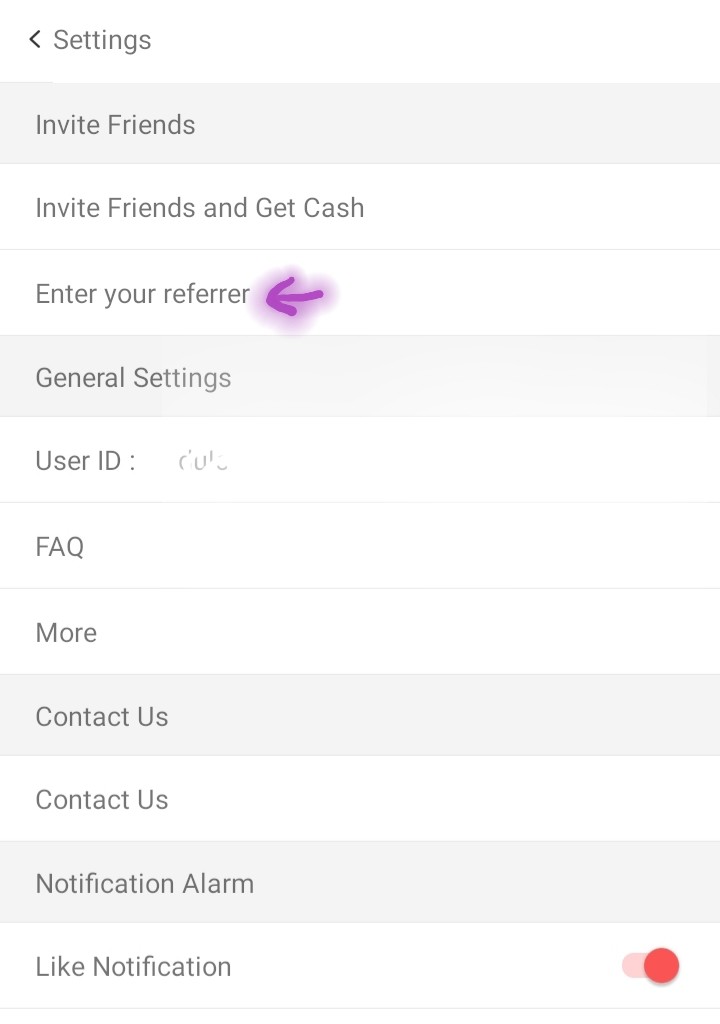This screenshot has width=720, height=1024.
Task: Tap the red knob on the notification switch
Action: (661, 966)
